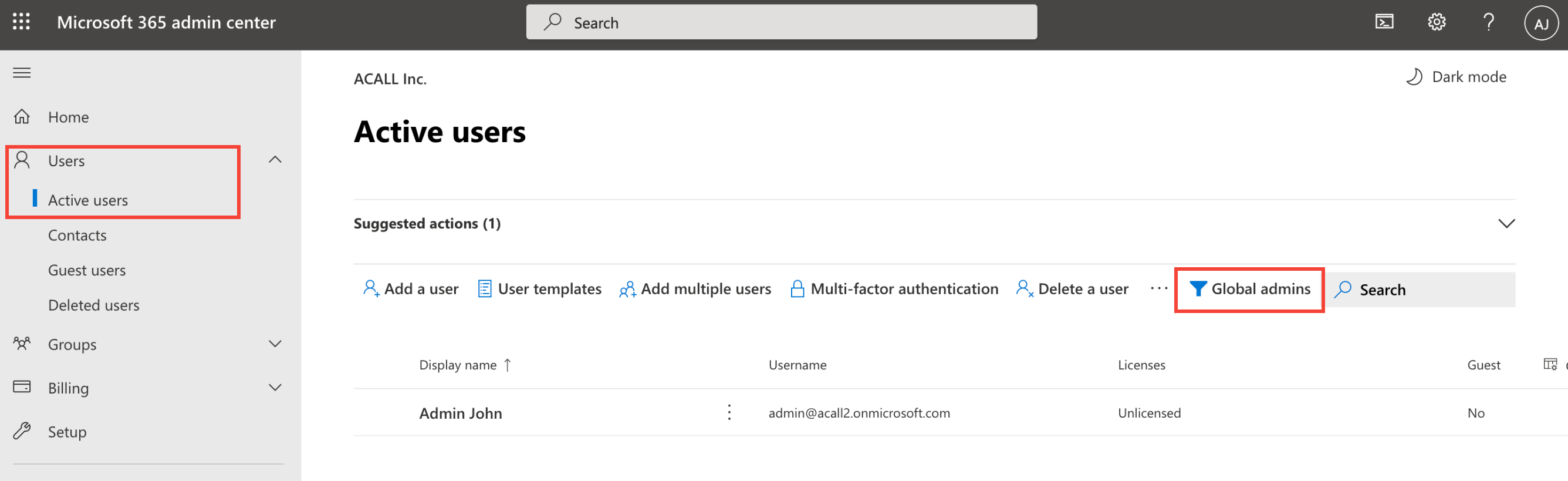Click the Microsoft 365 admin center title
This screenshot has height=481, width=1568.
click(x=166, y=22)
